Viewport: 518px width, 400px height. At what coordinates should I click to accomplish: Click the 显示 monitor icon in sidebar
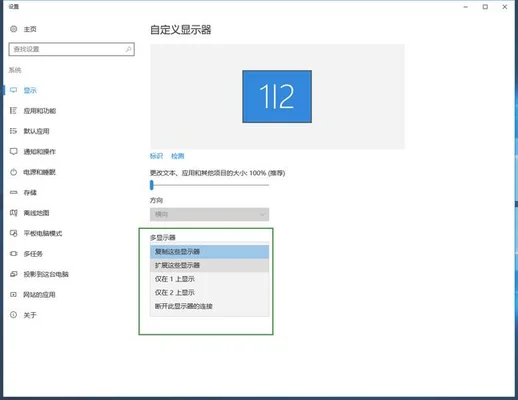pos(14,90)
